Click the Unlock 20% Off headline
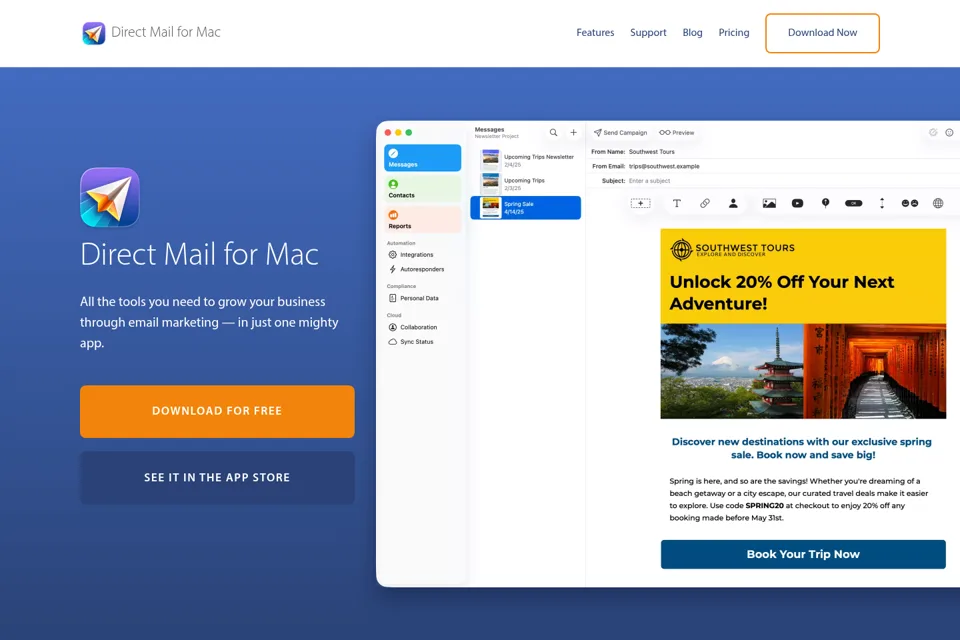 [782, 293]
